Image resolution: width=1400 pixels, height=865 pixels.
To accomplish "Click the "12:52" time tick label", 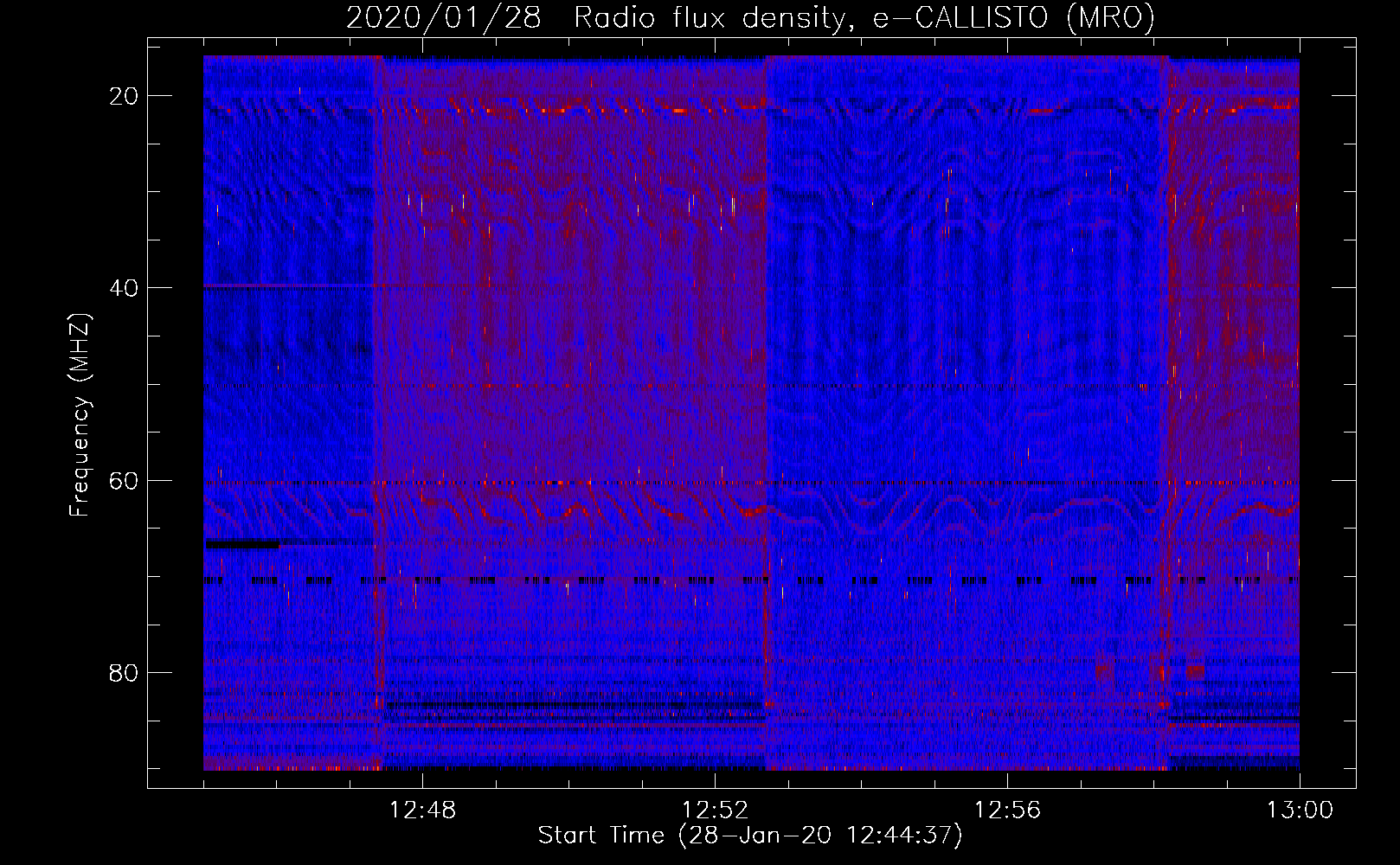I will click(715, 811).
